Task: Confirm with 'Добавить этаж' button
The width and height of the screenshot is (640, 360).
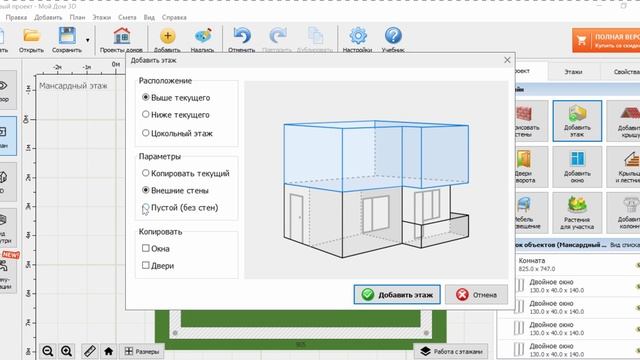Action: [x=397, y=294]
